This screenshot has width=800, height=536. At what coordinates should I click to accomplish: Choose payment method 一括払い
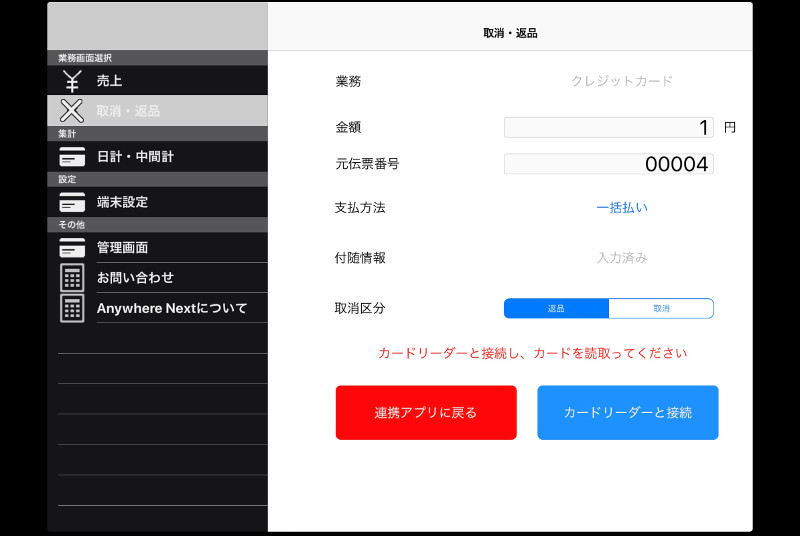(x=622, y=208)
